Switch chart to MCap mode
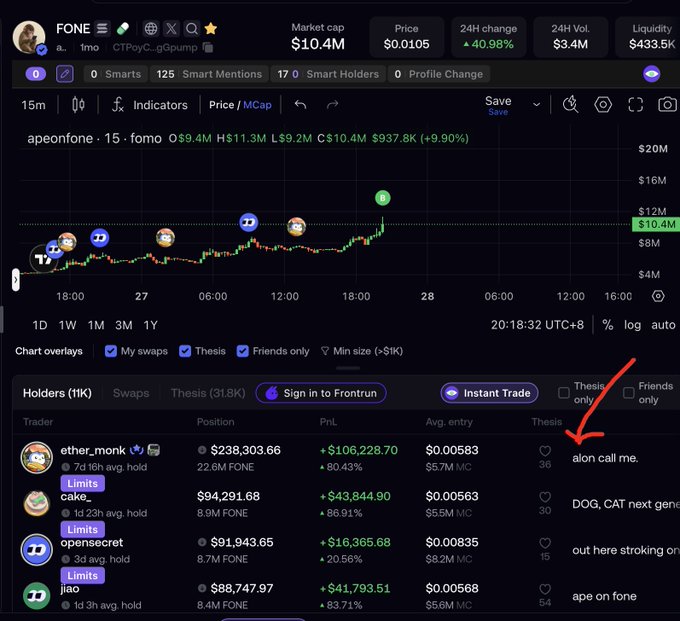The image size is (680, 621). pos(257,105)
